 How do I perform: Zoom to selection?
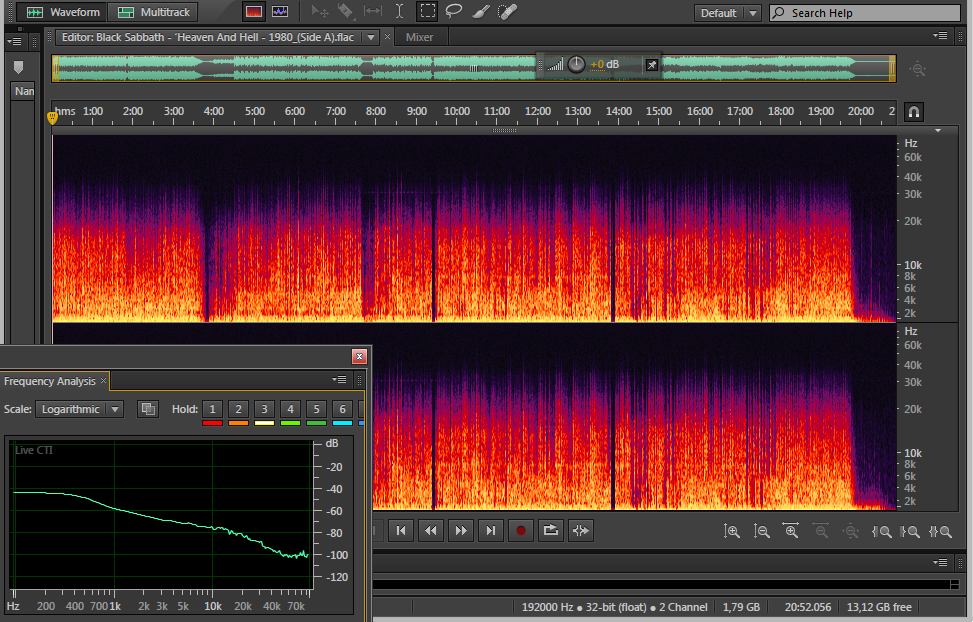[x=940, y=531]
